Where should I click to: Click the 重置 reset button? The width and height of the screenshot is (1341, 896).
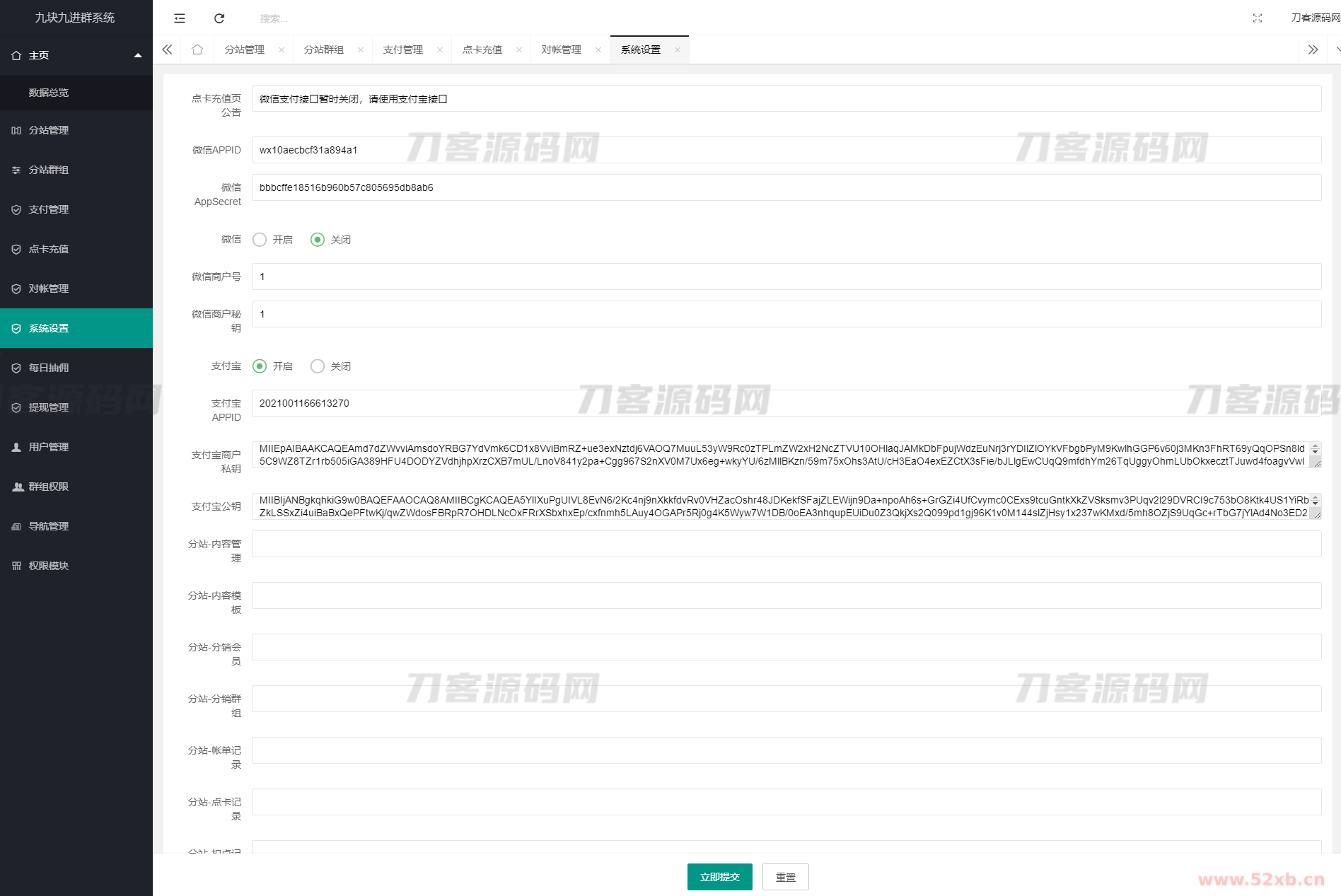click(x=785, y=877)
